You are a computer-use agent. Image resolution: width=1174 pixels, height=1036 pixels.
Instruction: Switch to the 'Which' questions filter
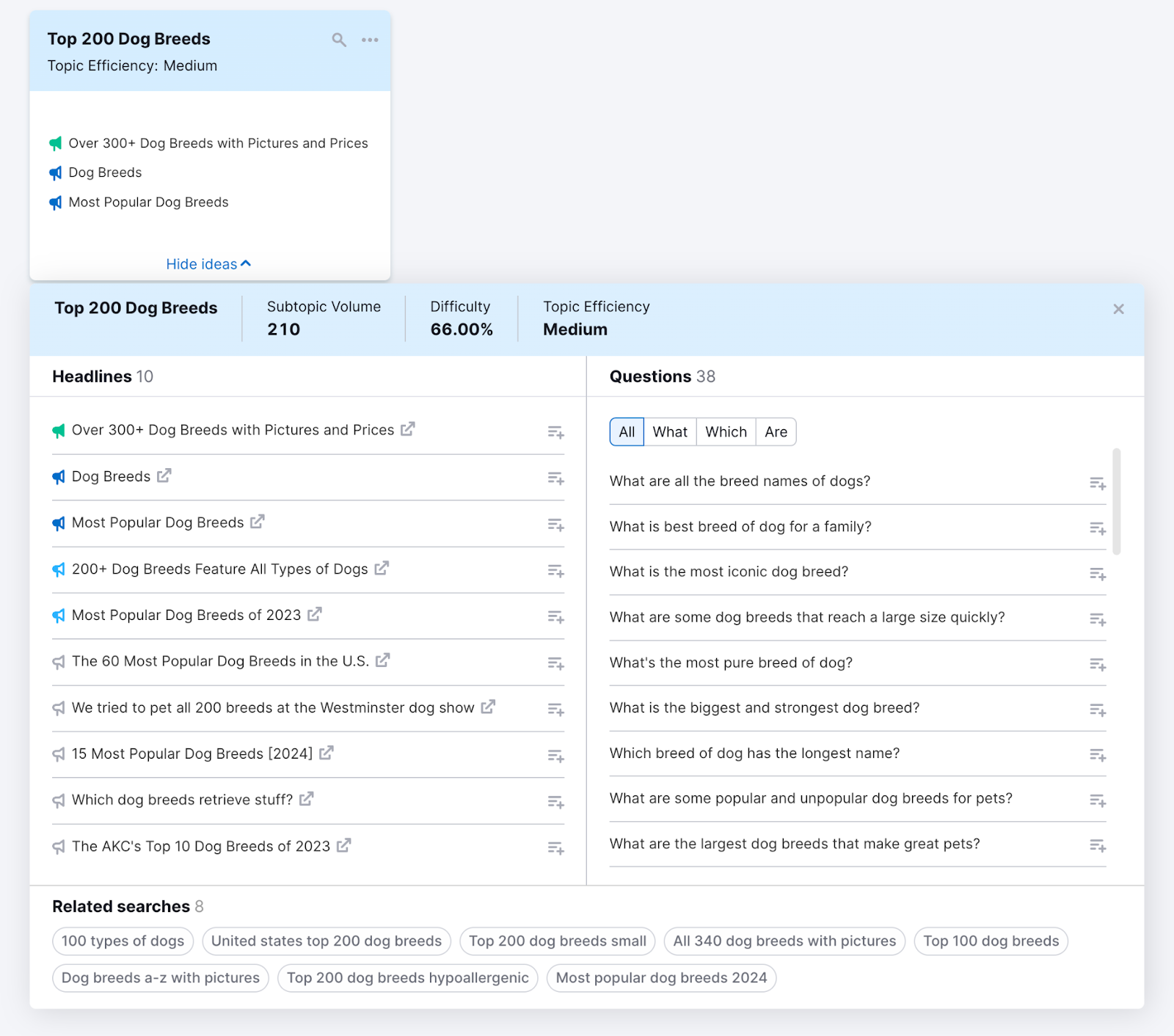pos(726,432)
